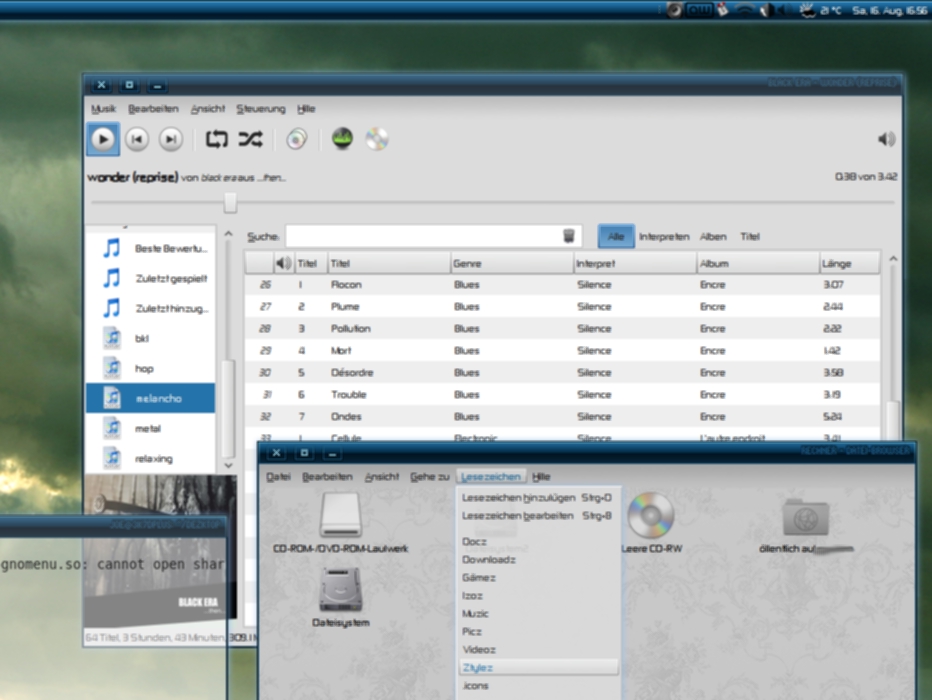This screenshot has width=932, height=700.
Task: Click the audio CD burn icon
Action: [377, 139]
